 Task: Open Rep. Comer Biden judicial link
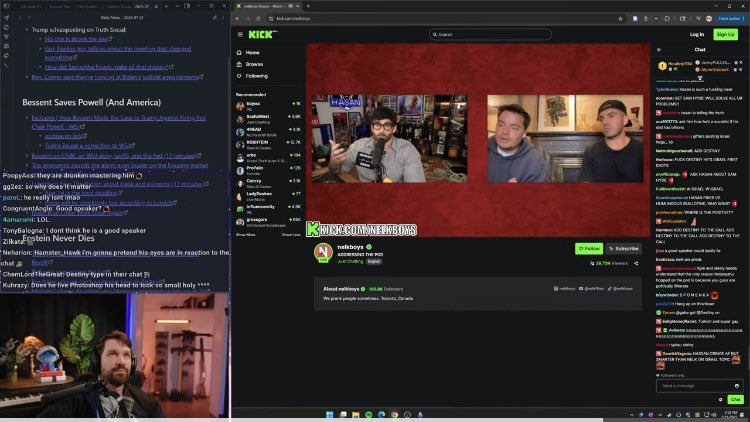(115, 77)
